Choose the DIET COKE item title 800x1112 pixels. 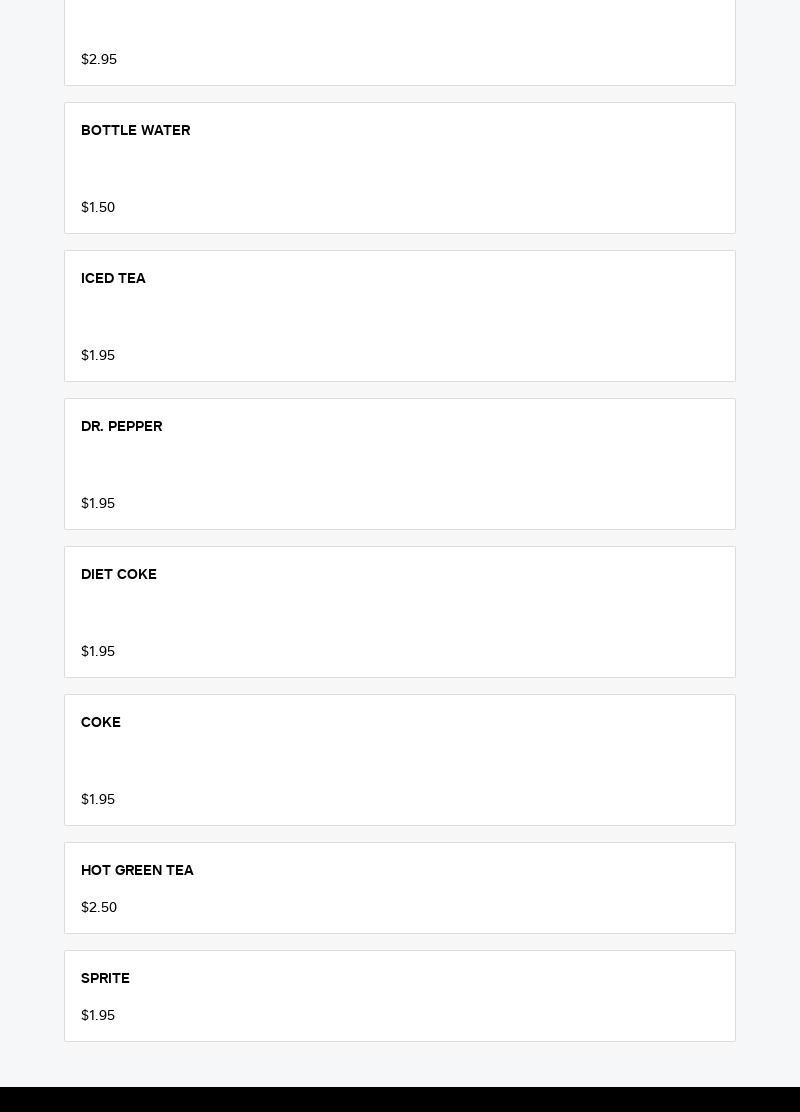tap(118, 574)
